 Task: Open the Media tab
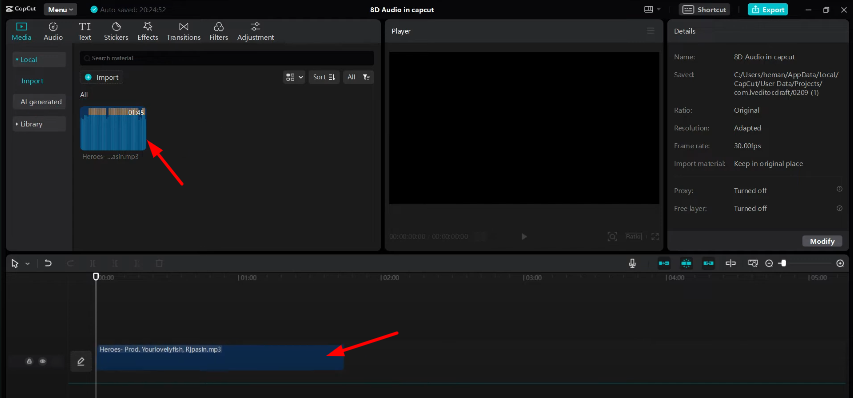(x=22, y=32)
